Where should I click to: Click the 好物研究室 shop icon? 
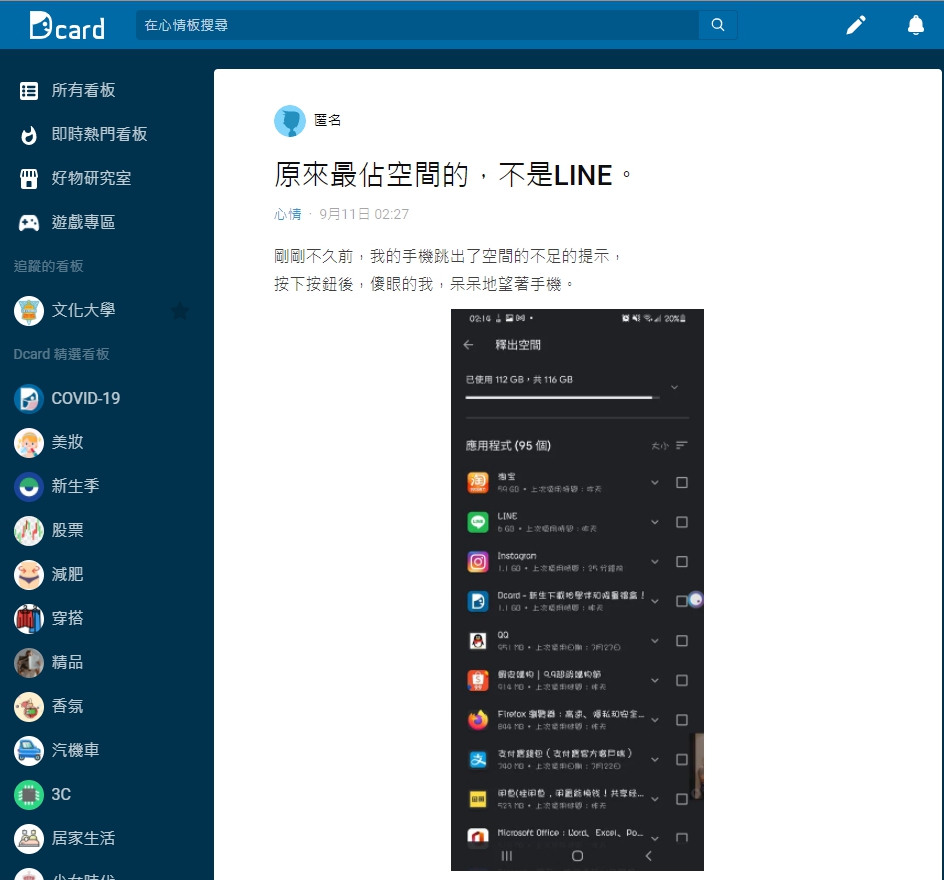[29, 179]
